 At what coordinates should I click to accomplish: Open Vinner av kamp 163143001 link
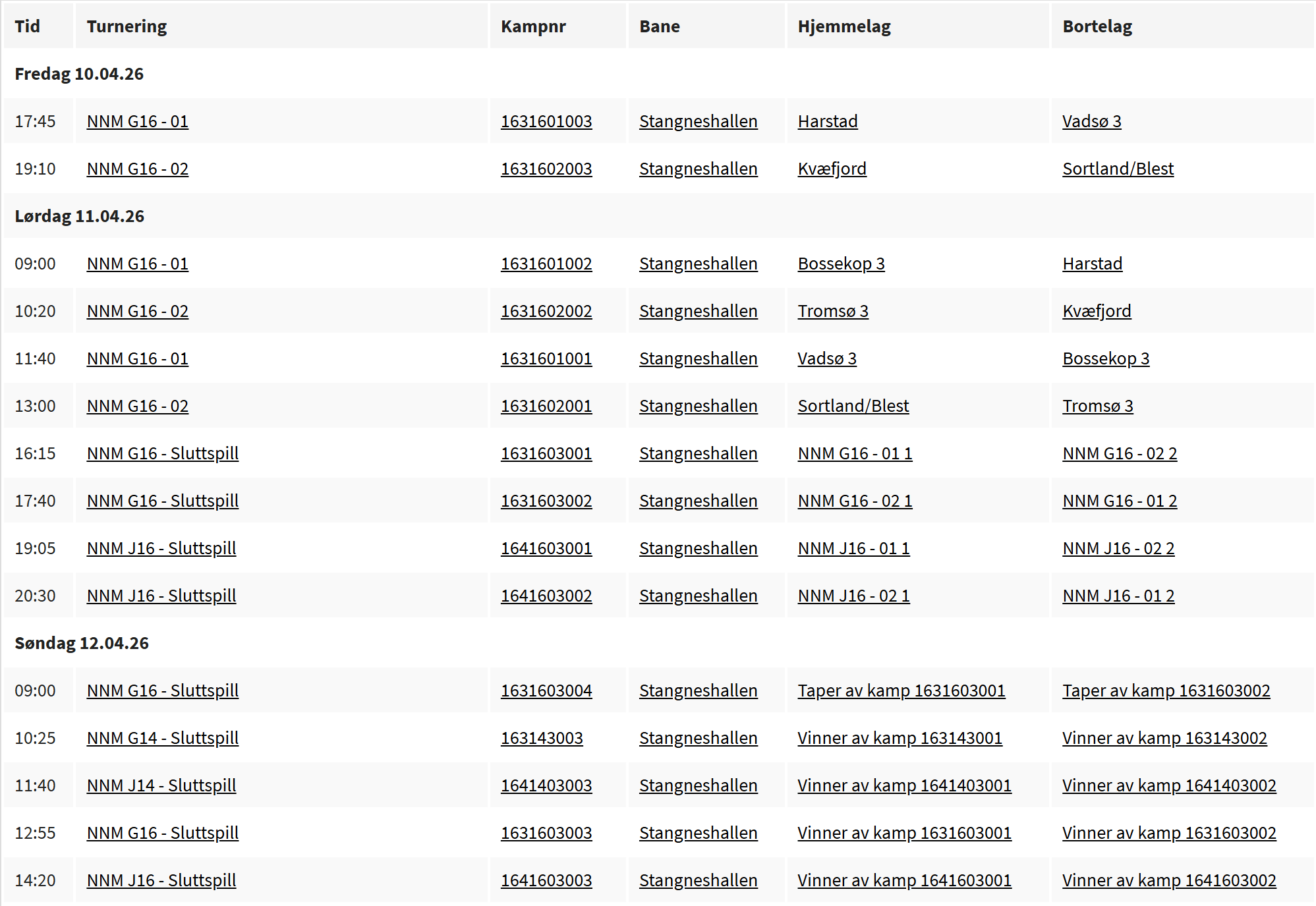click(x=900, y=738)
